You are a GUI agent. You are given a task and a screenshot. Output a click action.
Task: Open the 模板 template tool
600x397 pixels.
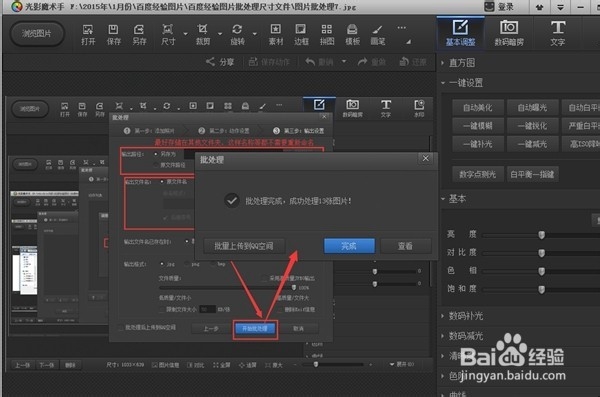pos(352,34)
